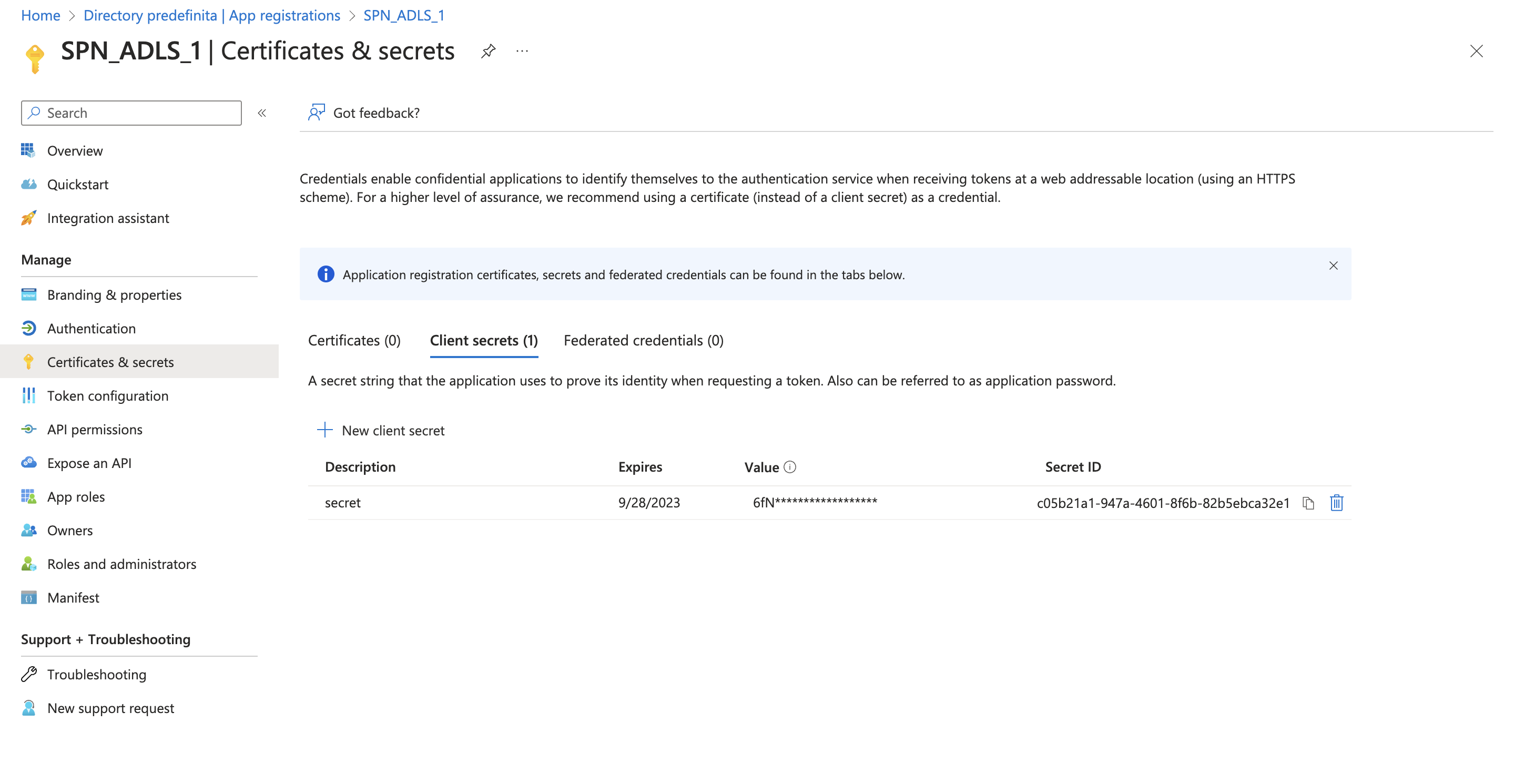Open API permissions in sidebar
1514x784 pixels.
95,430
